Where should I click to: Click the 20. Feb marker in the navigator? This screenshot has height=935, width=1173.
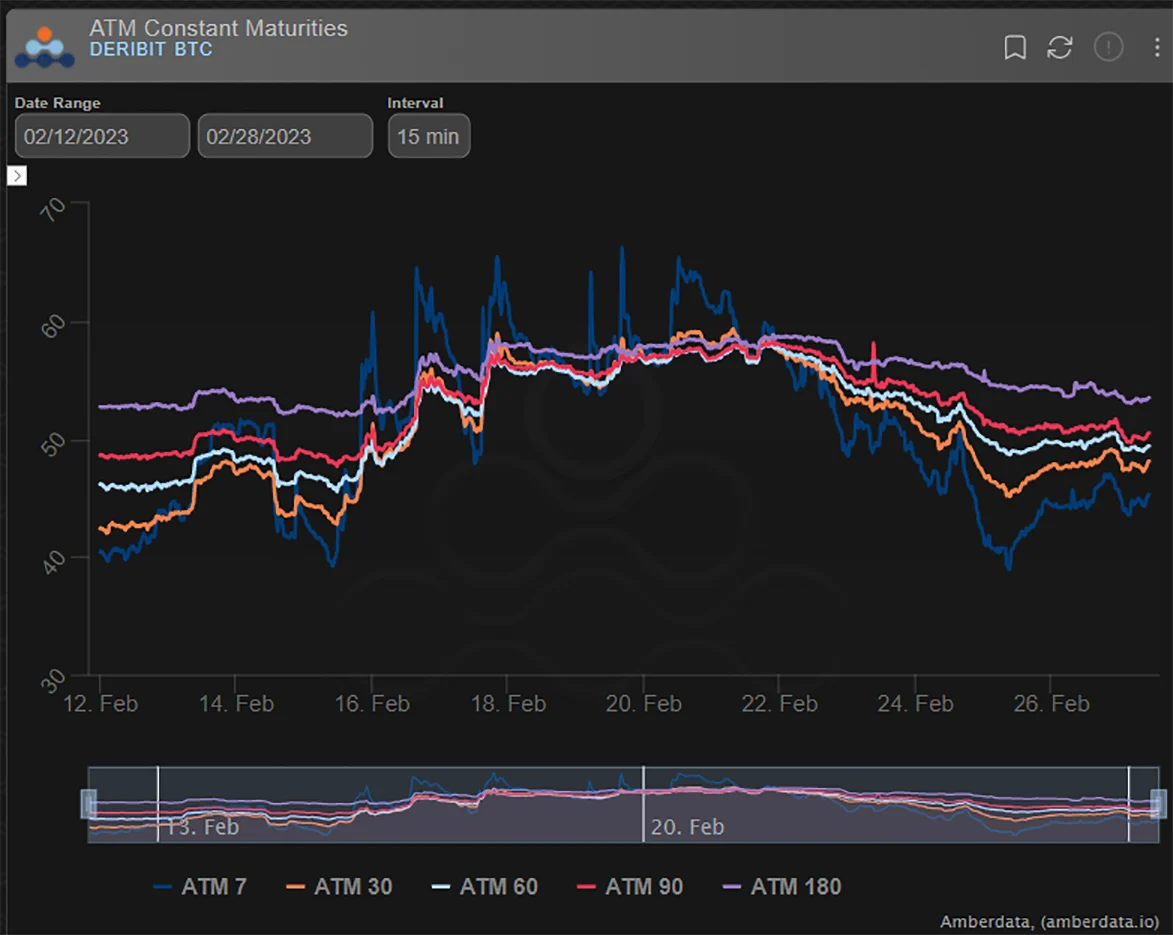click(x=687, y=827)
